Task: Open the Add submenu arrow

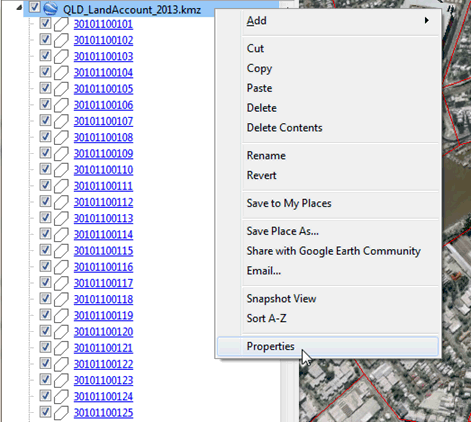Action: click(426, 21)
